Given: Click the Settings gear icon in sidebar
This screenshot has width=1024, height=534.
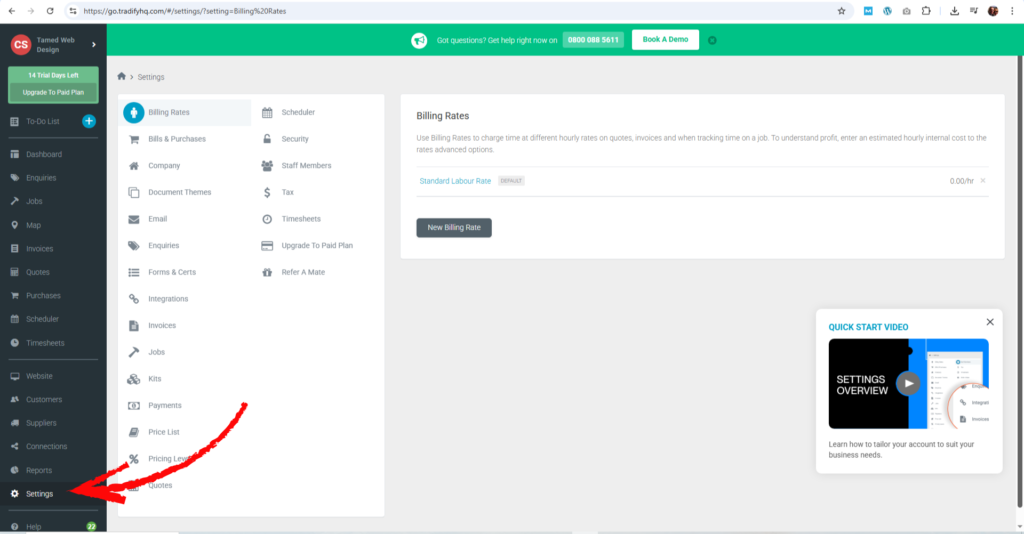Looking at the screenshot, I should coord(14,494).
